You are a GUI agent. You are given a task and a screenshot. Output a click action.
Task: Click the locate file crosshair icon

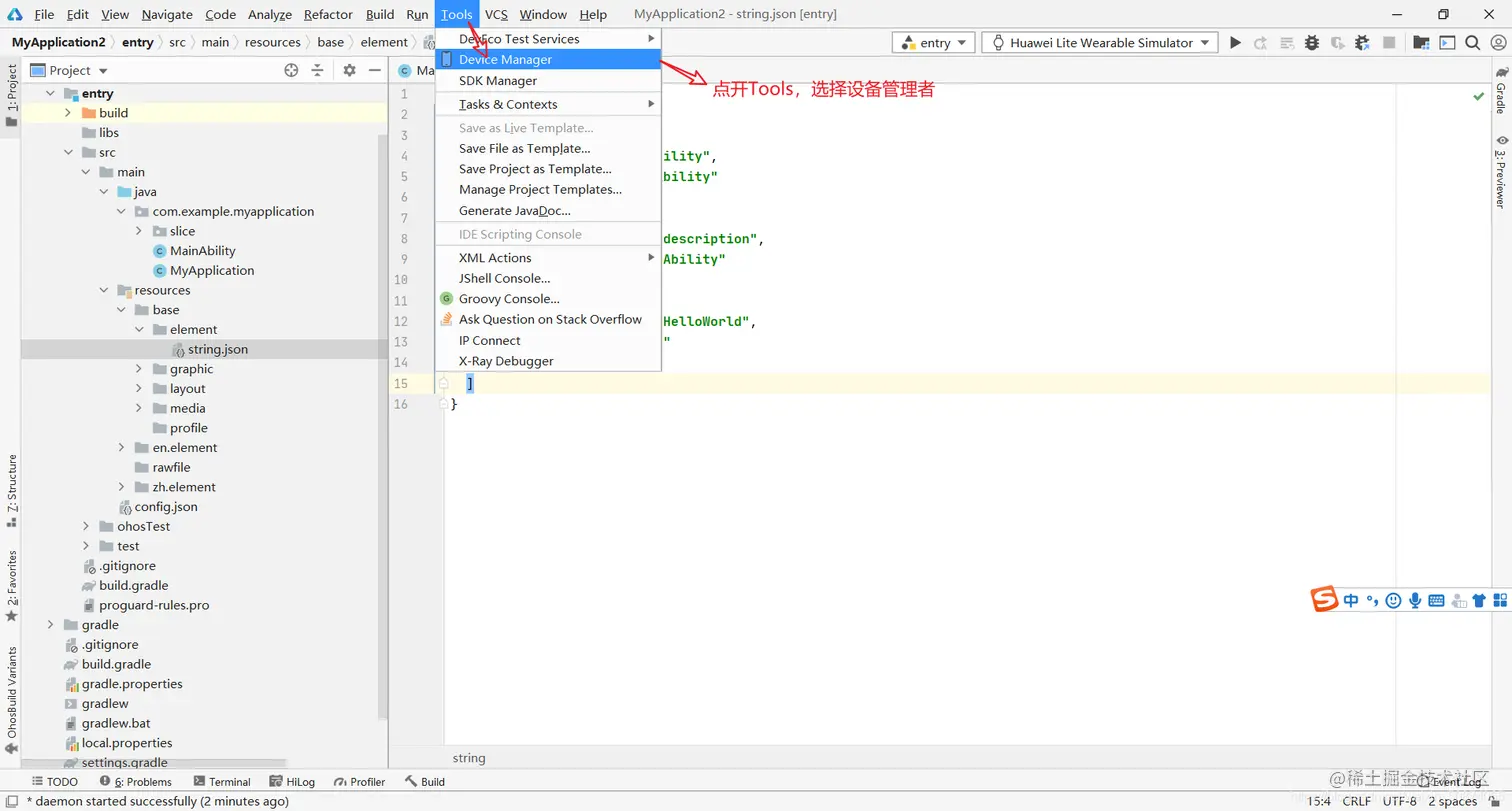pos(291,70)
